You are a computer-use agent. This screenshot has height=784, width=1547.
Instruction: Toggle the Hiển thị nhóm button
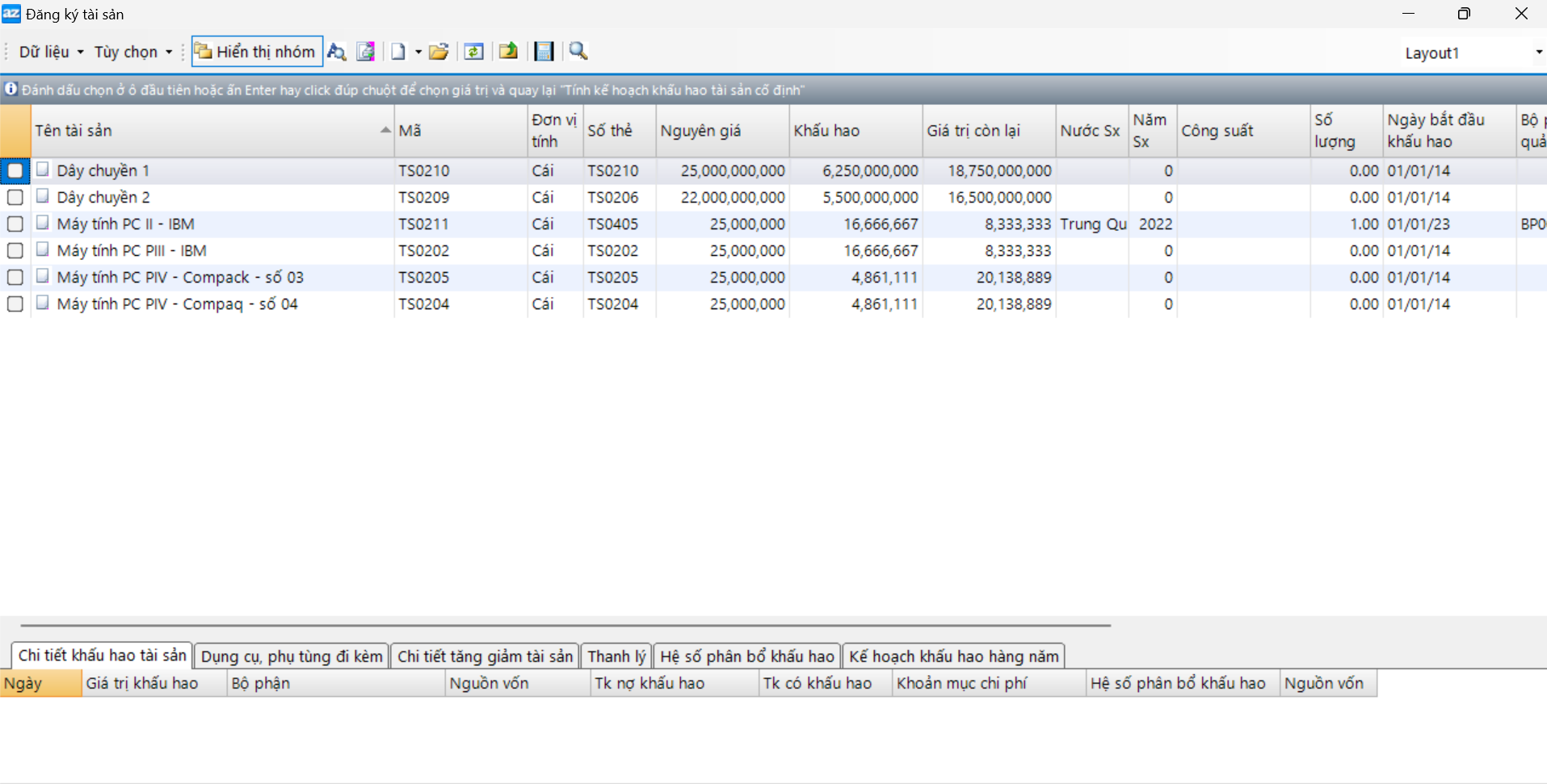[257, 52]
